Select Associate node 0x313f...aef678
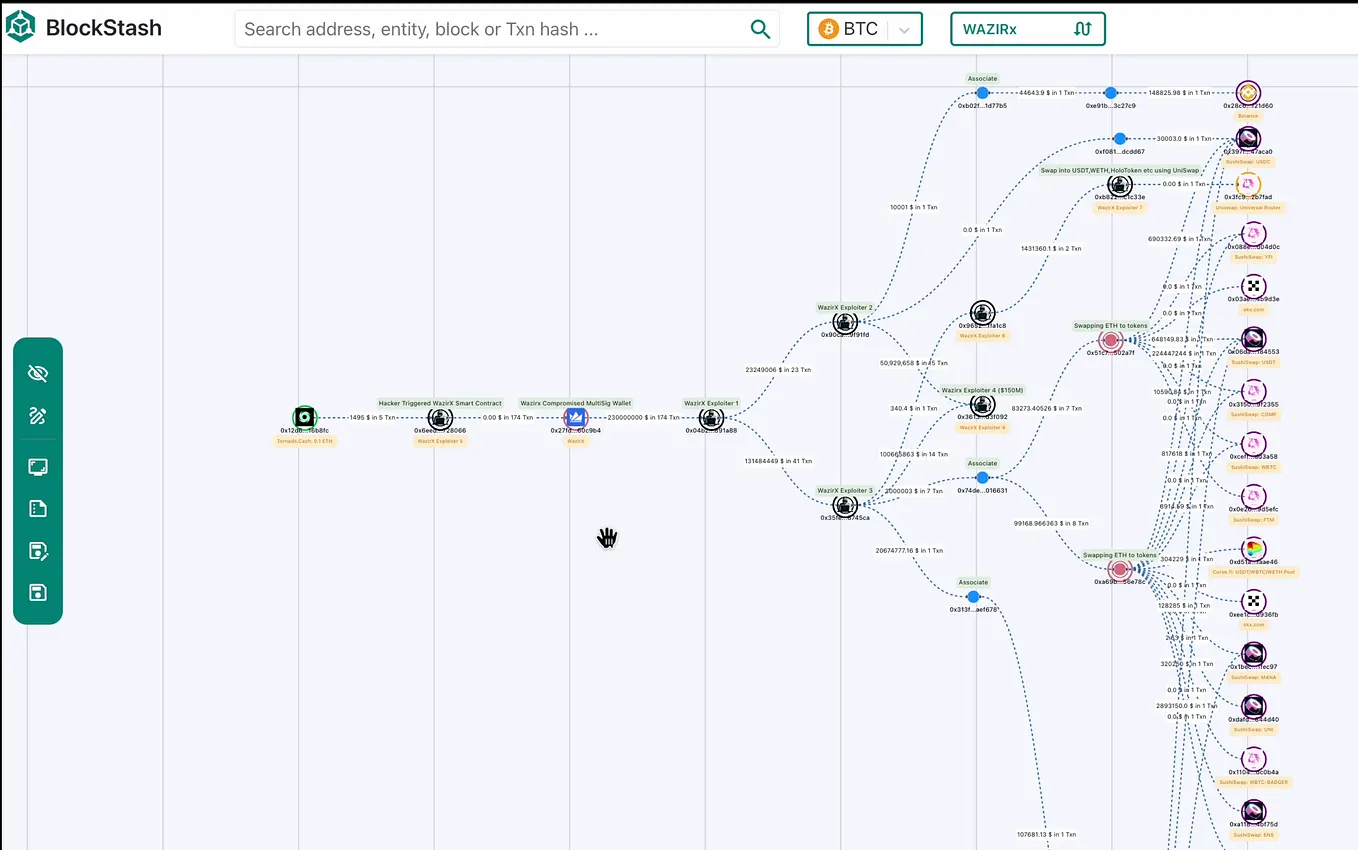 973,596
